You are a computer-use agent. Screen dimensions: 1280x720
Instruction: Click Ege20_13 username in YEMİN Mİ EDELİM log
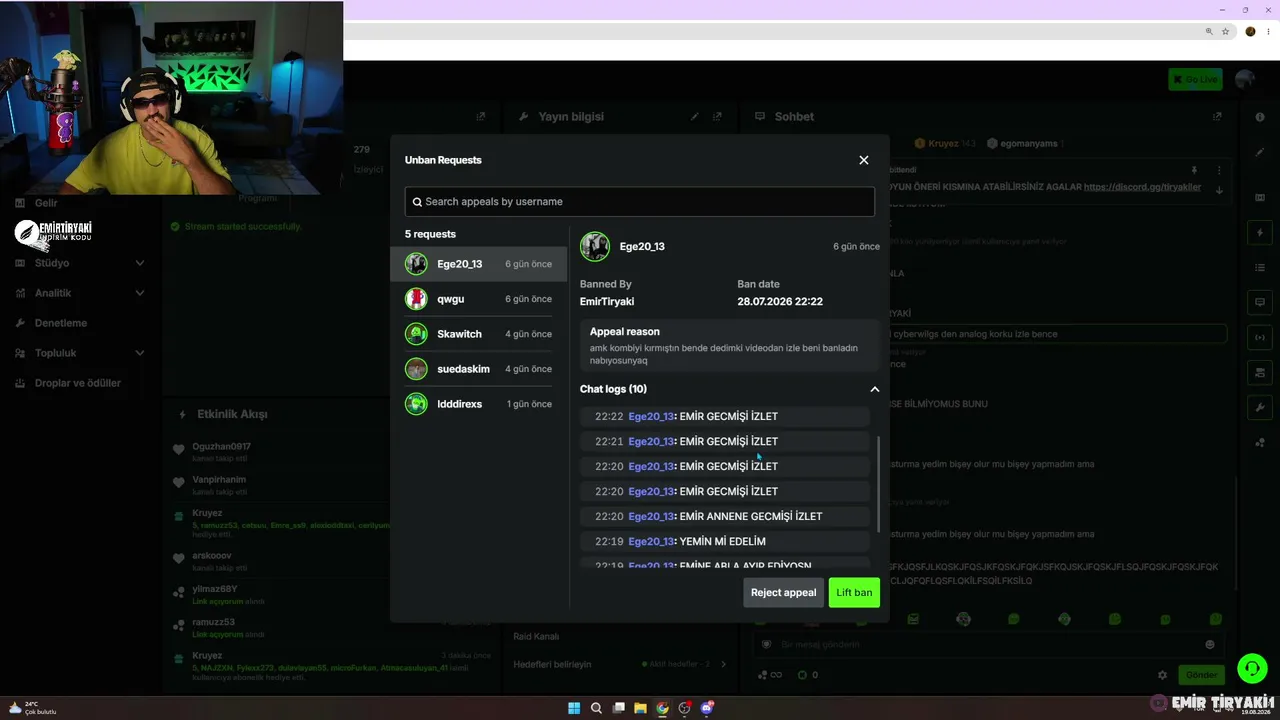coord(651,541)
